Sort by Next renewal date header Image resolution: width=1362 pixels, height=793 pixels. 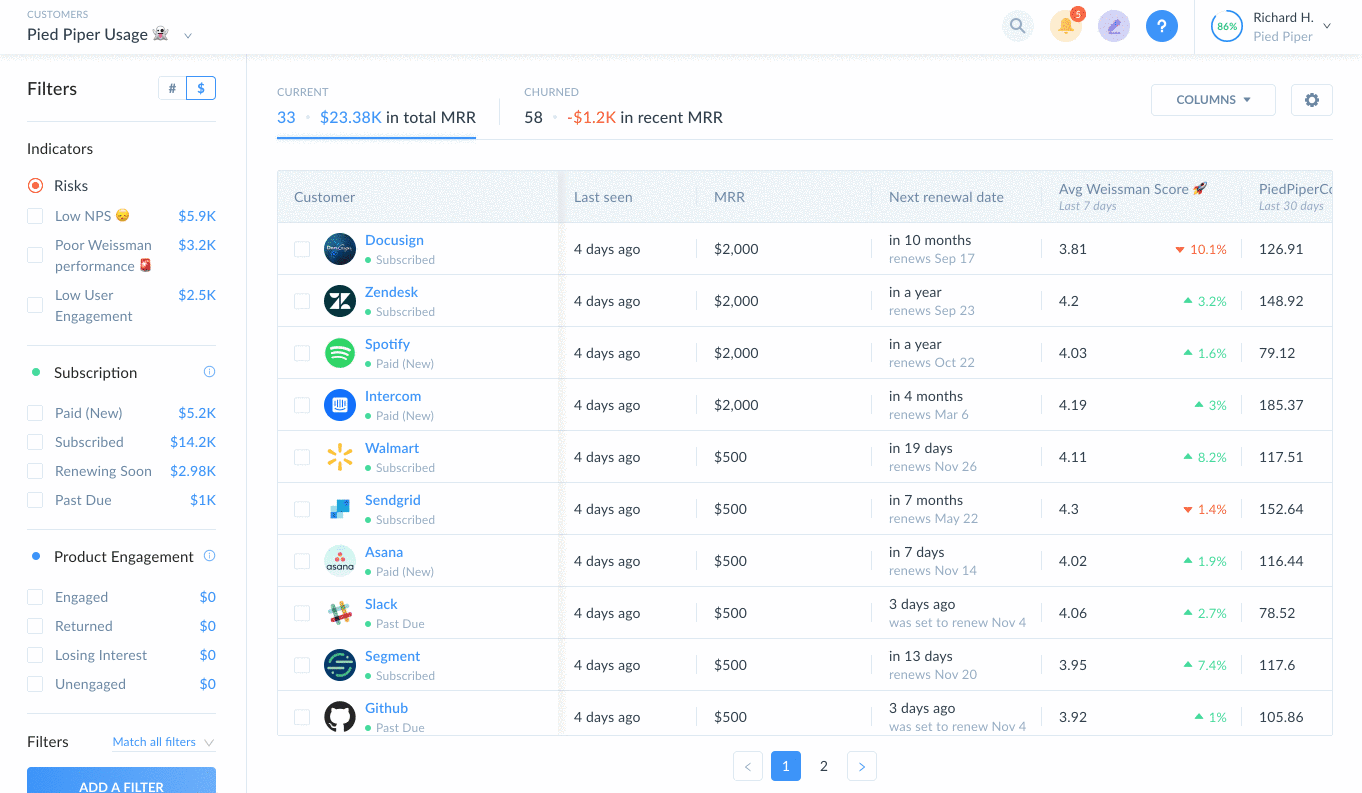tap(946, 197)
